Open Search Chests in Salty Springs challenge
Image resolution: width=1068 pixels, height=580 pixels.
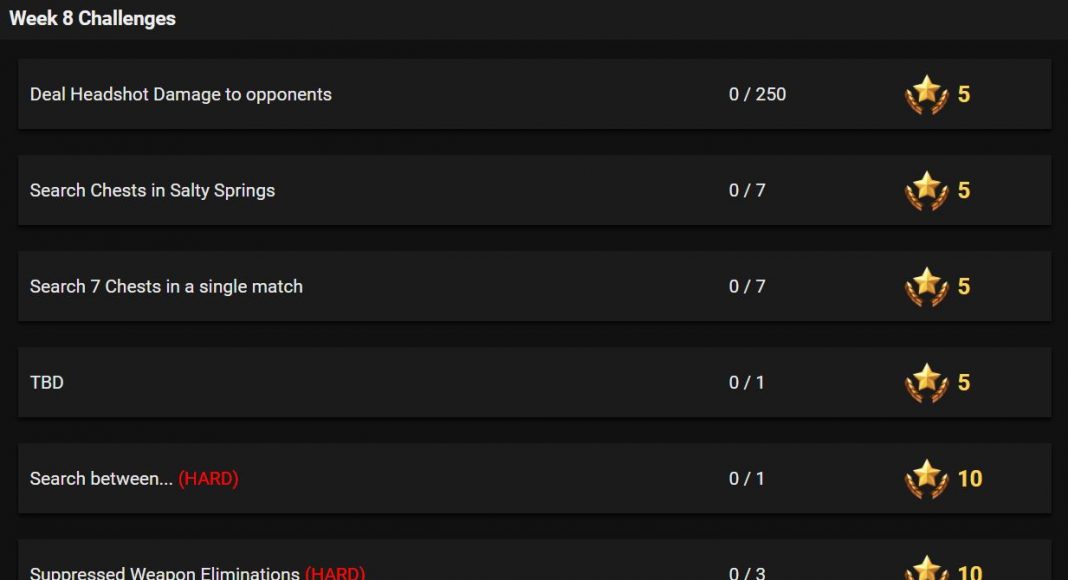[x=153, y=190]
